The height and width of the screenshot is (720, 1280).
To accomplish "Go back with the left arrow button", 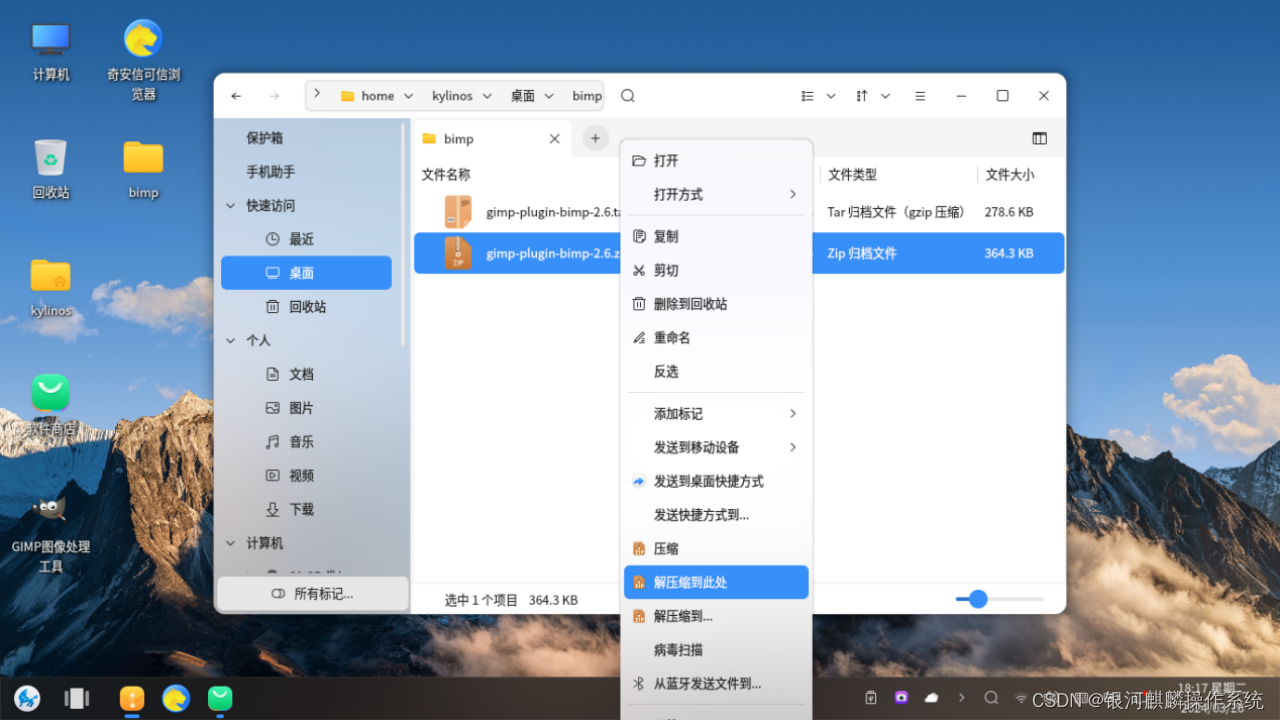I will tap(236, 96).
